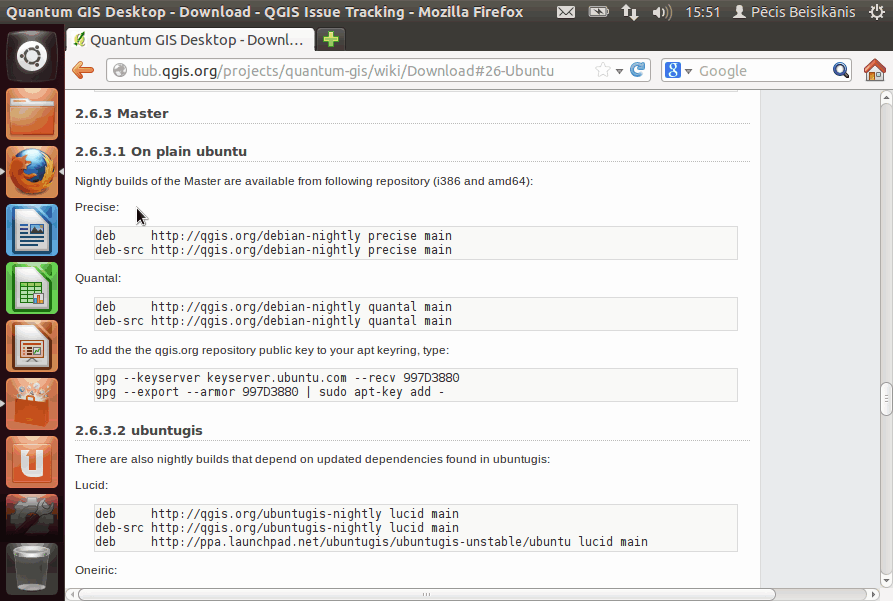Click the 'Oneiric:' label

96,570
